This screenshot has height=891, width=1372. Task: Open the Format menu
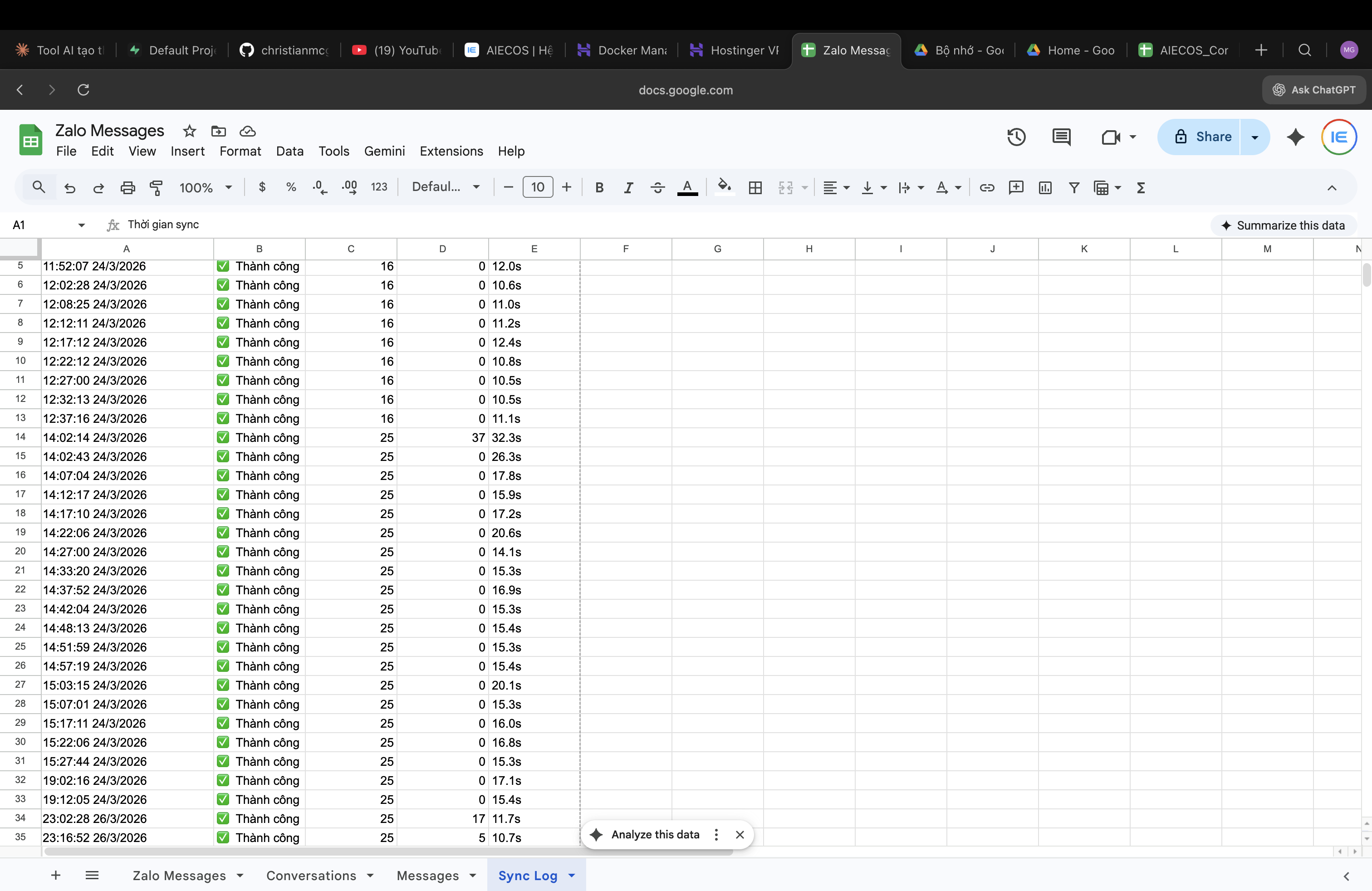coord(240,151)
